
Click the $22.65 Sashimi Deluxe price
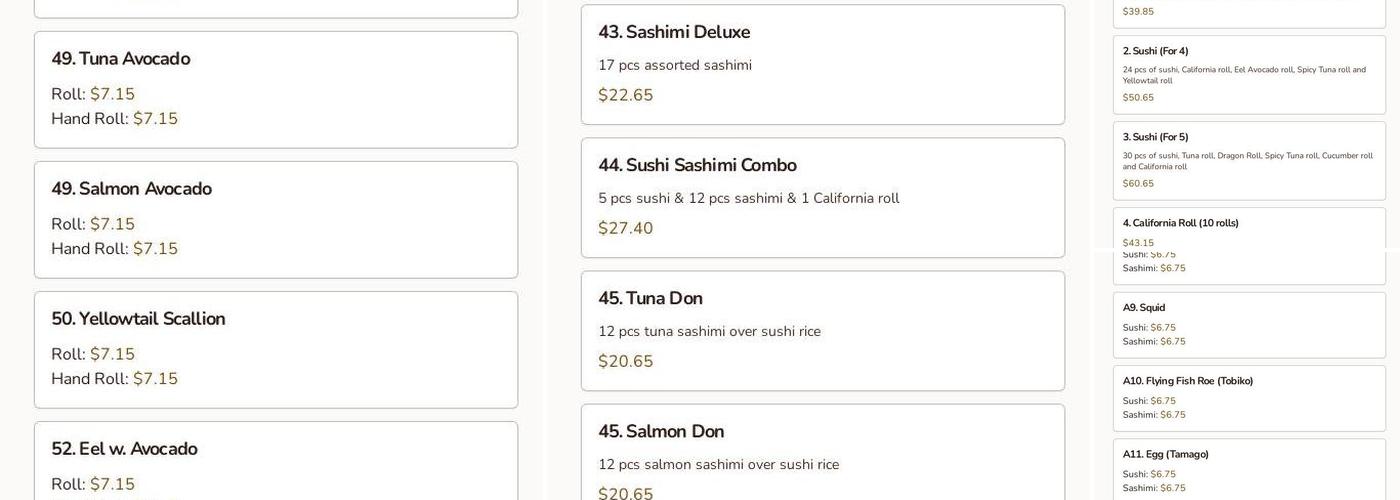pyautogui.click(x=626, y=95)
